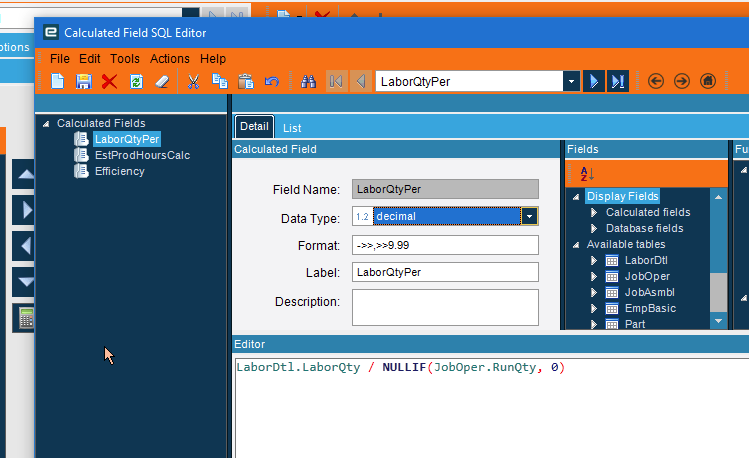Go to last record navigation icon
Screen dimensions: 749x458
coord(618,82)
